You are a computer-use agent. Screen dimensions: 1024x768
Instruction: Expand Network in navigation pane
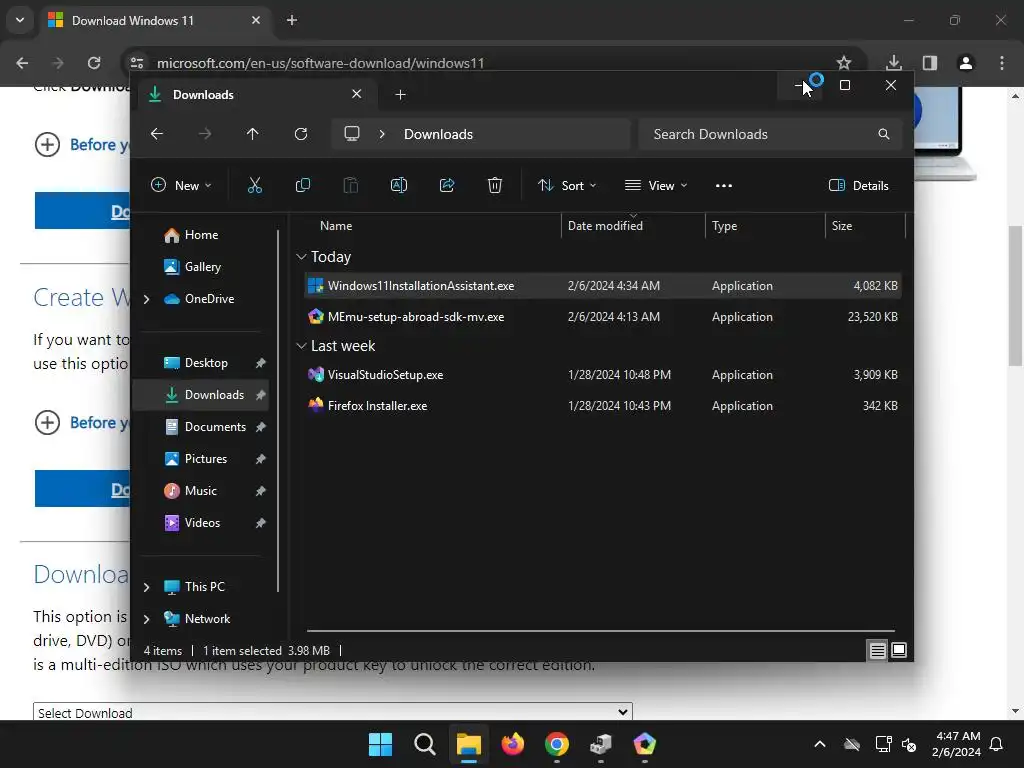click(146, 619)
